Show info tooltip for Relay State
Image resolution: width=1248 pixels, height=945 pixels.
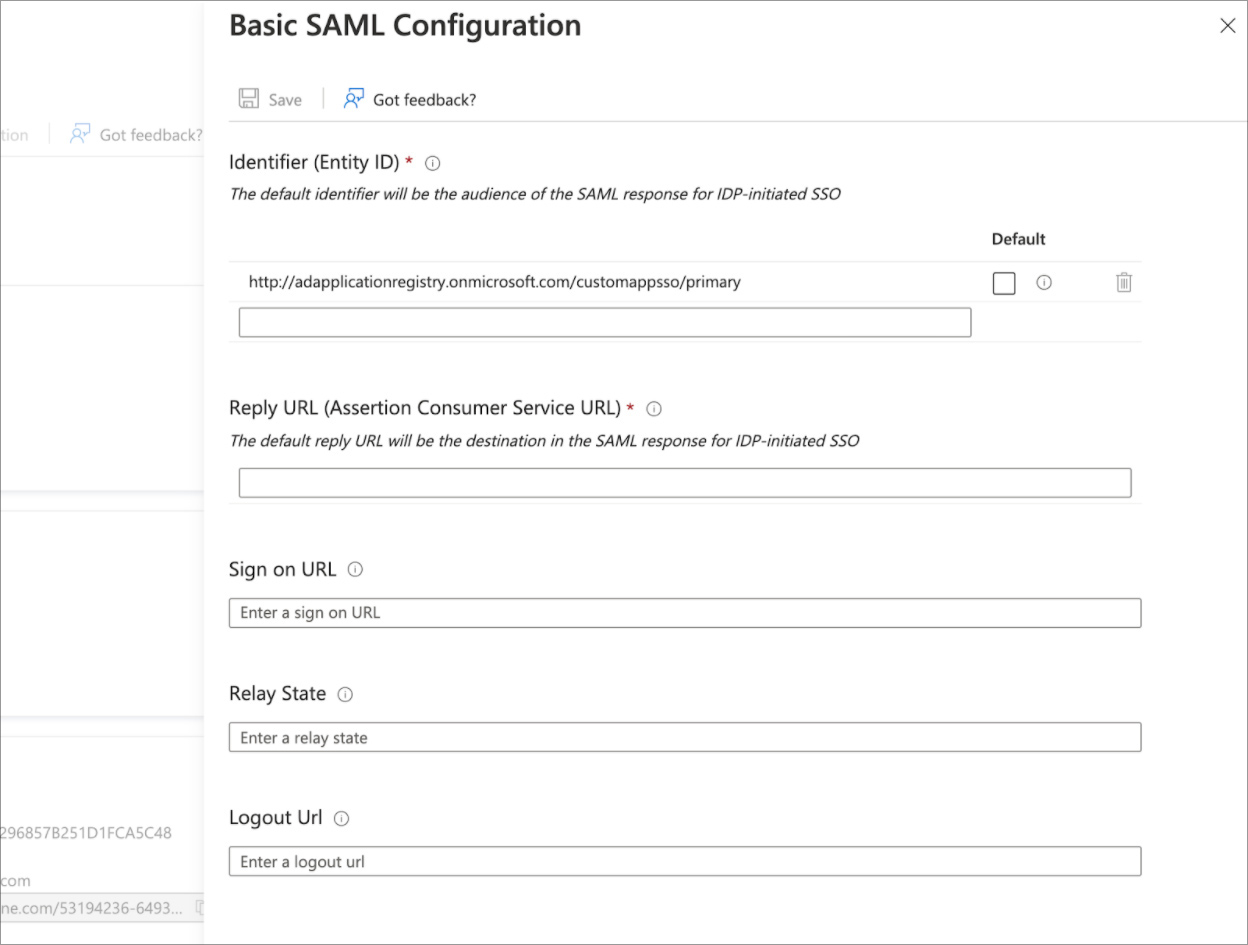(x=345, y=694)
